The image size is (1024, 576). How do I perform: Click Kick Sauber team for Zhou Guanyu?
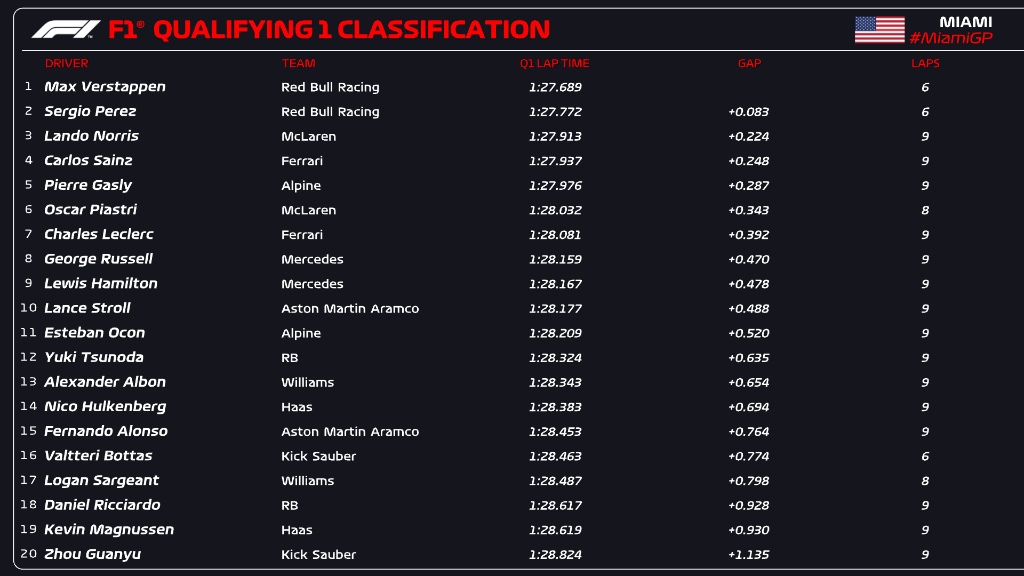click(319, 554)
